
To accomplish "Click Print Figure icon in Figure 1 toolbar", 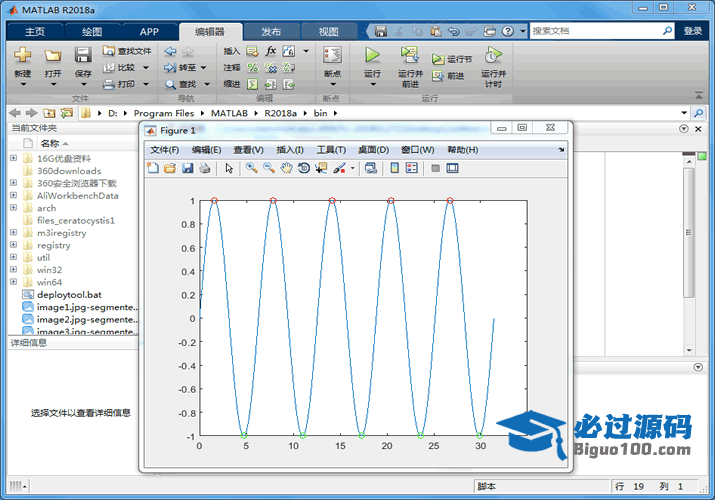I will coord(205,168).
